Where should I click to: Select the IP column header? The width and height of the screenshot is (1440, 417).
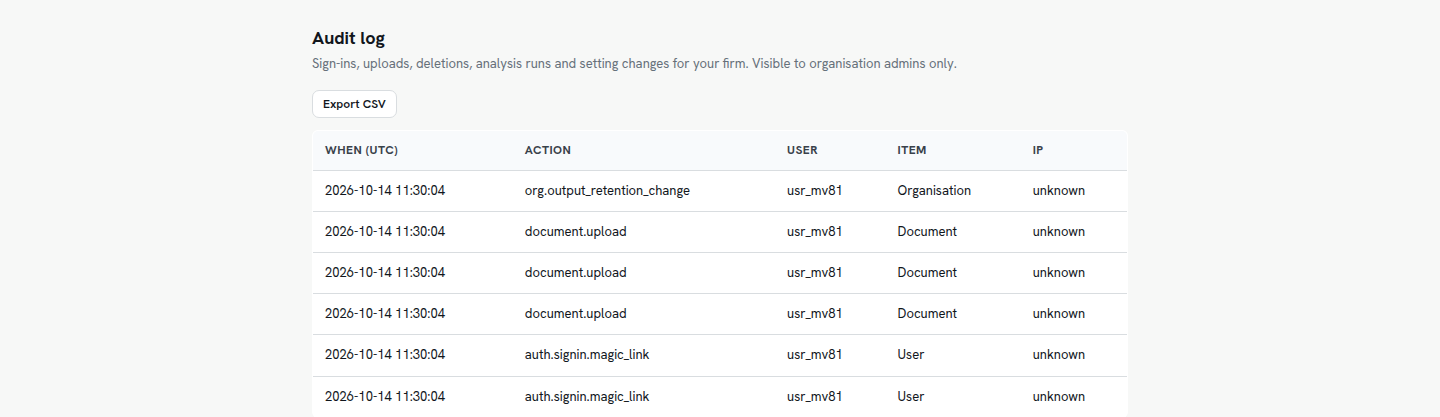(1039, 150)
